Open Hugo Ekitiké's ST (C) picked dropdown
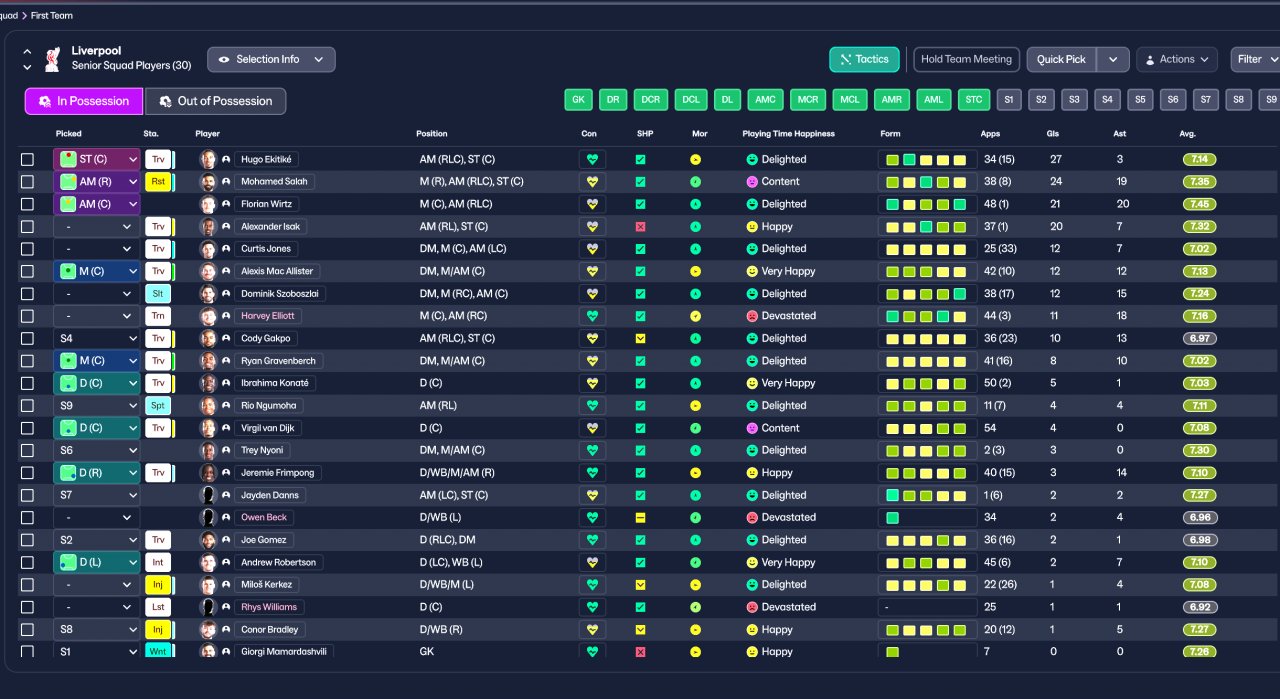This screenshot has width=1280, height=699. (x=97, y=159)
